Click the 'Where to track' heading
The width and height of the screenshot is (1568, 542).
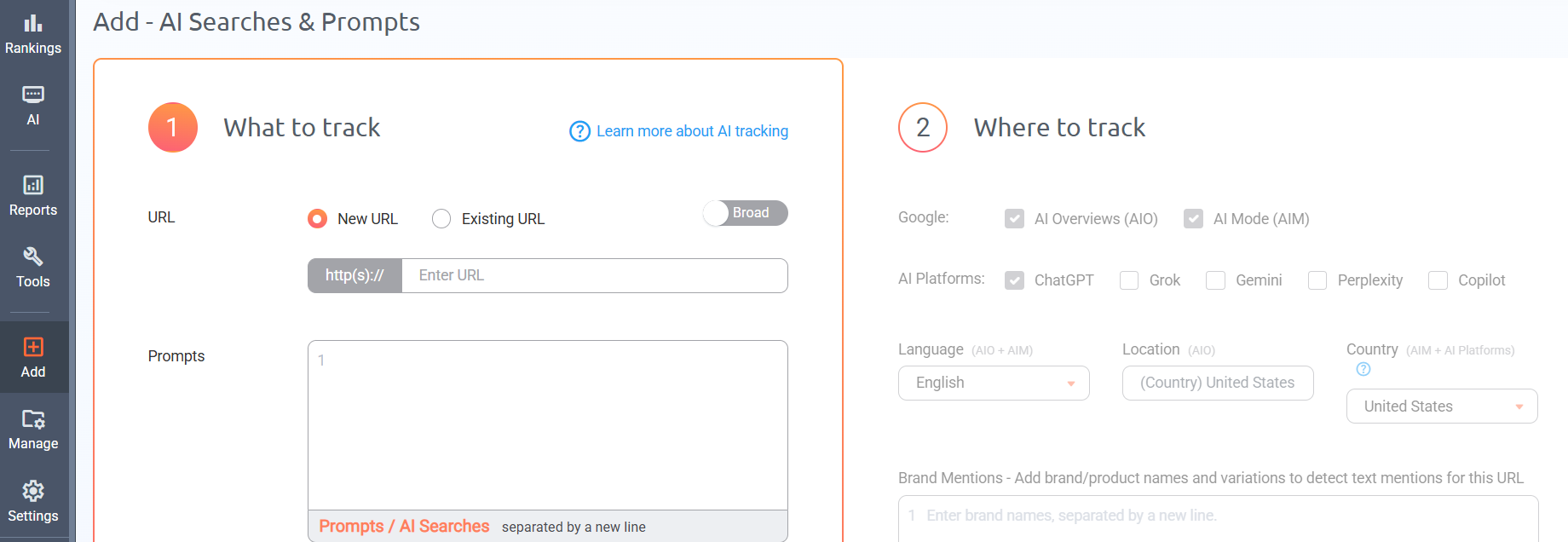pyautogui.click(x=1059, y=128)
